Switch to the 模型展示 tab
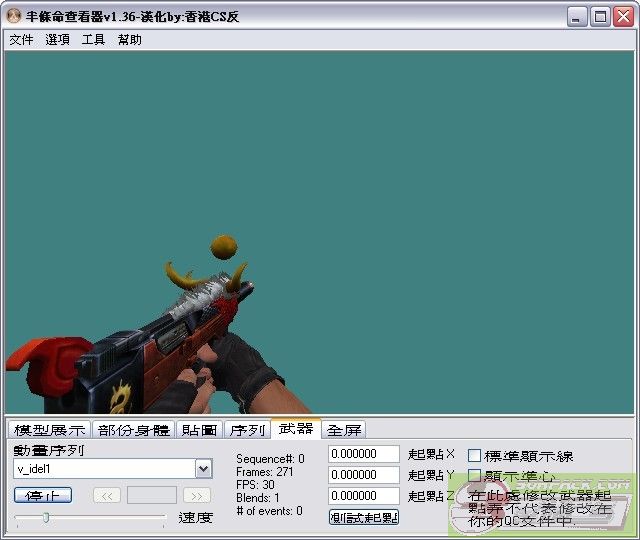 (x=49, y=430)
